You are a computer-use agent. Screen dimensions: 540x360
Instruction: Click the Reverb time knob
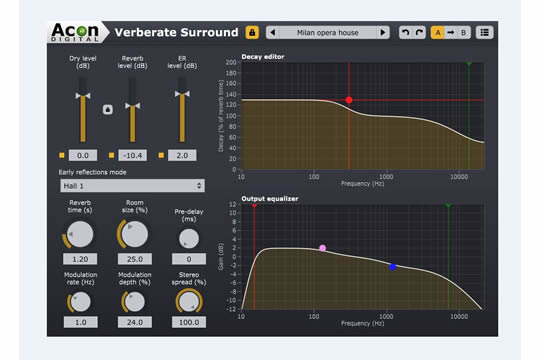80,234
